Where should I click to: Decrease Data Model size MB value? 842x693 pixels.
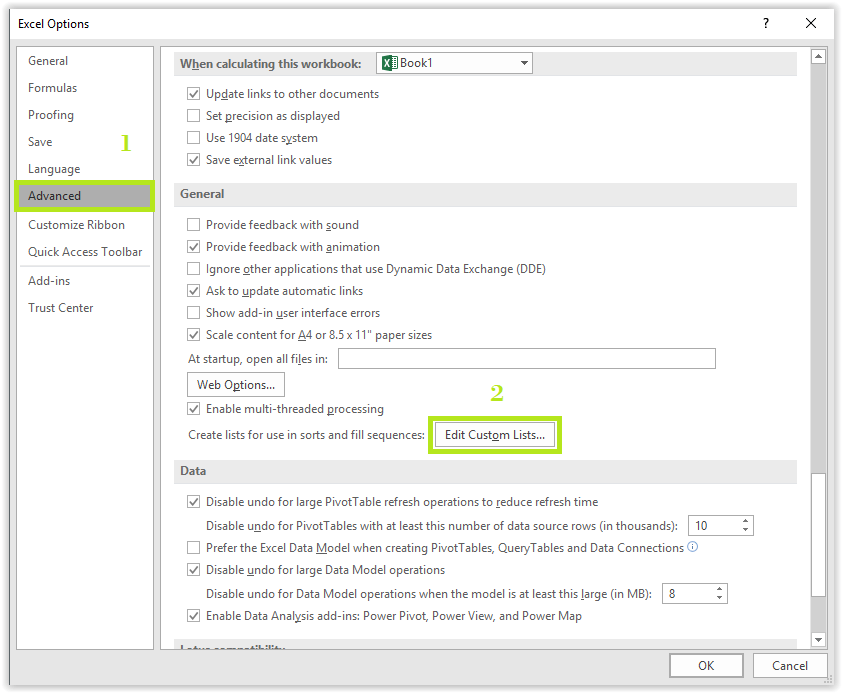[x=720, y=599]
